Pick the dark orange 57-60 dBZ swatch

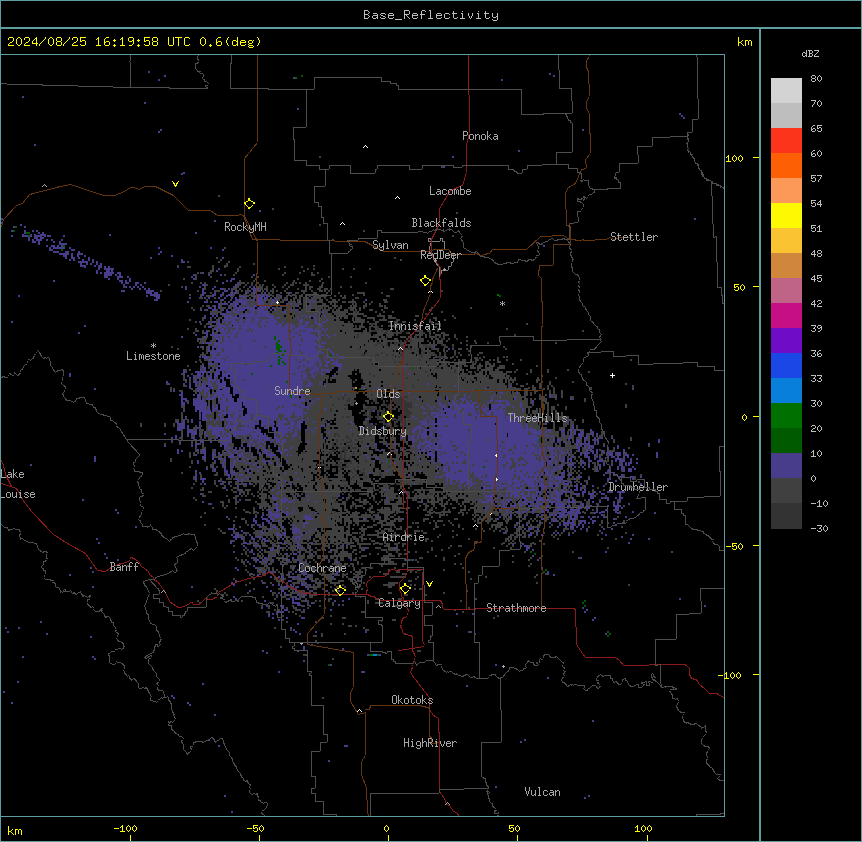click(786, 165)
